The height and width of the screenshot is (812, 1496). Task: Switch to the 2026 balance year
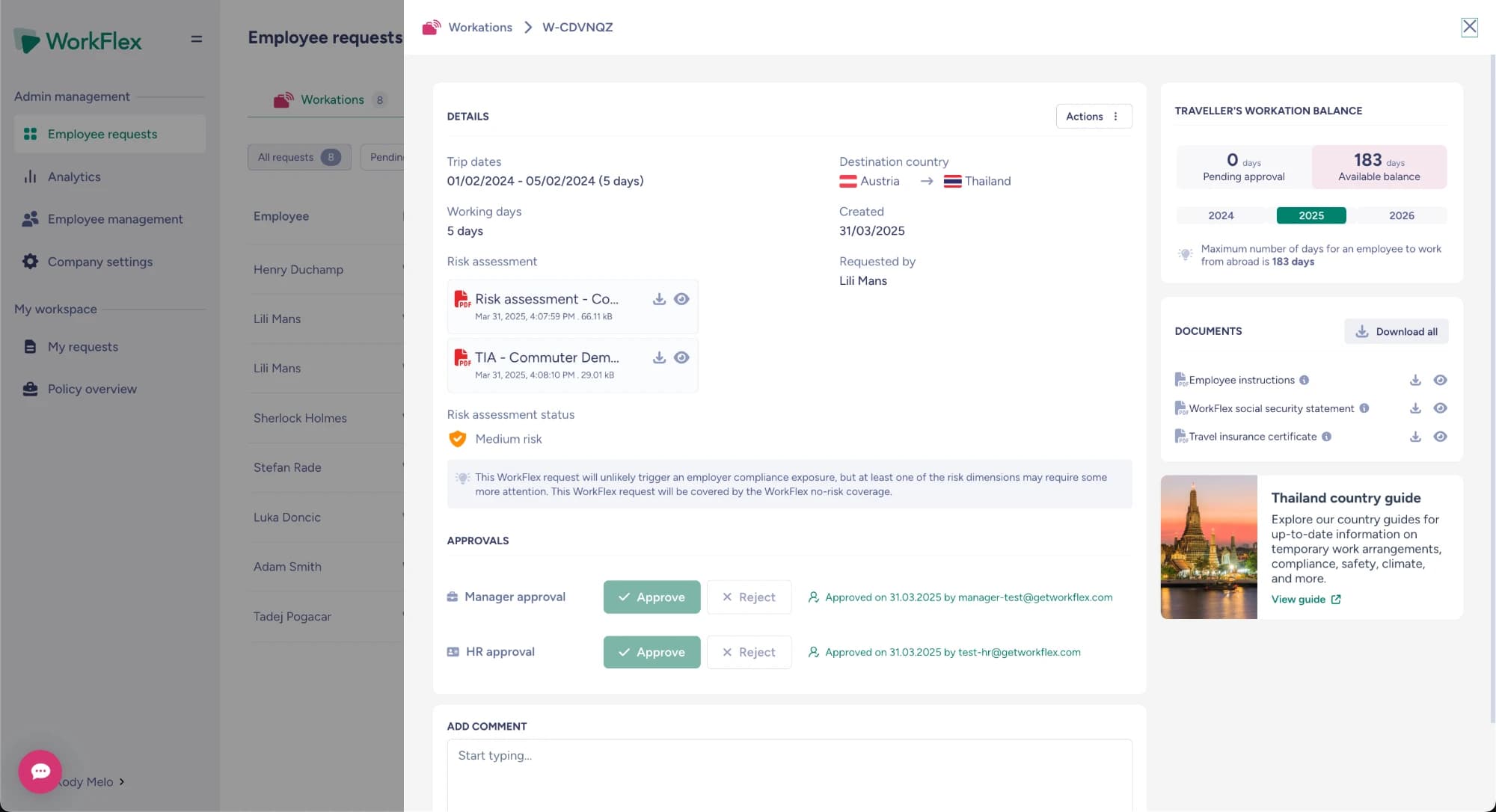pyautogui.click(x=1401, y=215)
